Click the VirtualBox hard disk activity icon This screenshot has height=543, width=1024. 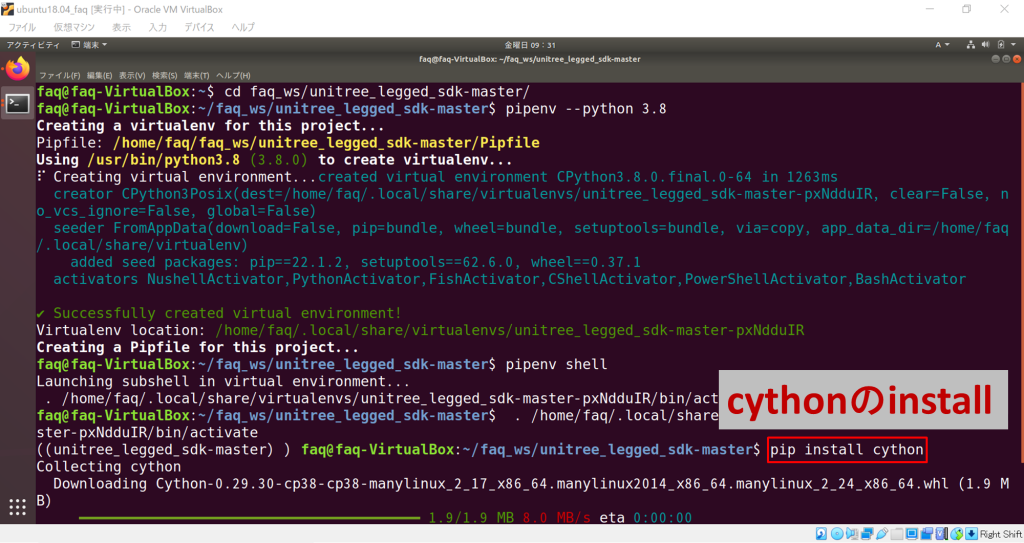coord(822,534)
